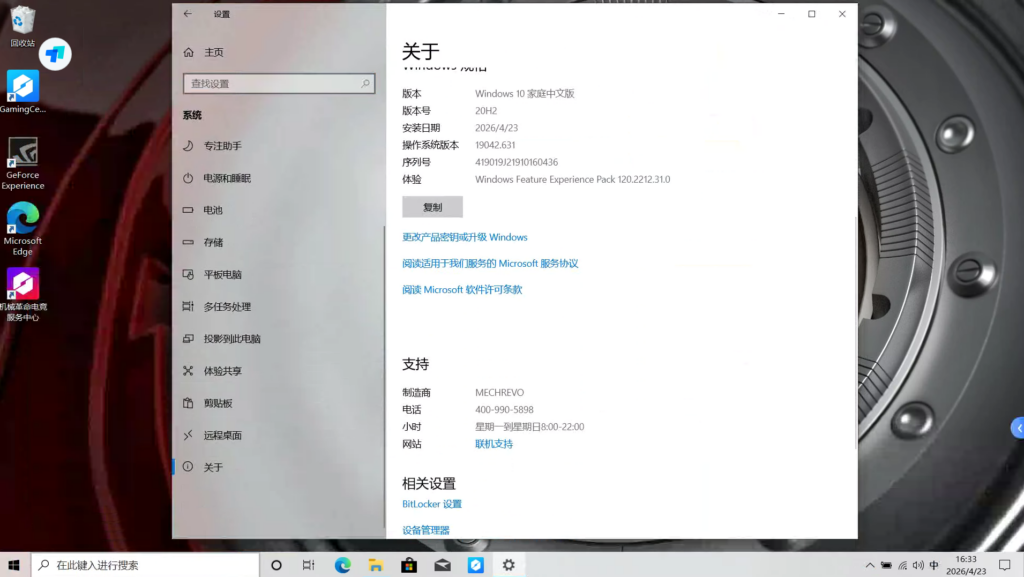
Task: Open Microsoft Edge desktop shortcut
Action: (22, 229)
